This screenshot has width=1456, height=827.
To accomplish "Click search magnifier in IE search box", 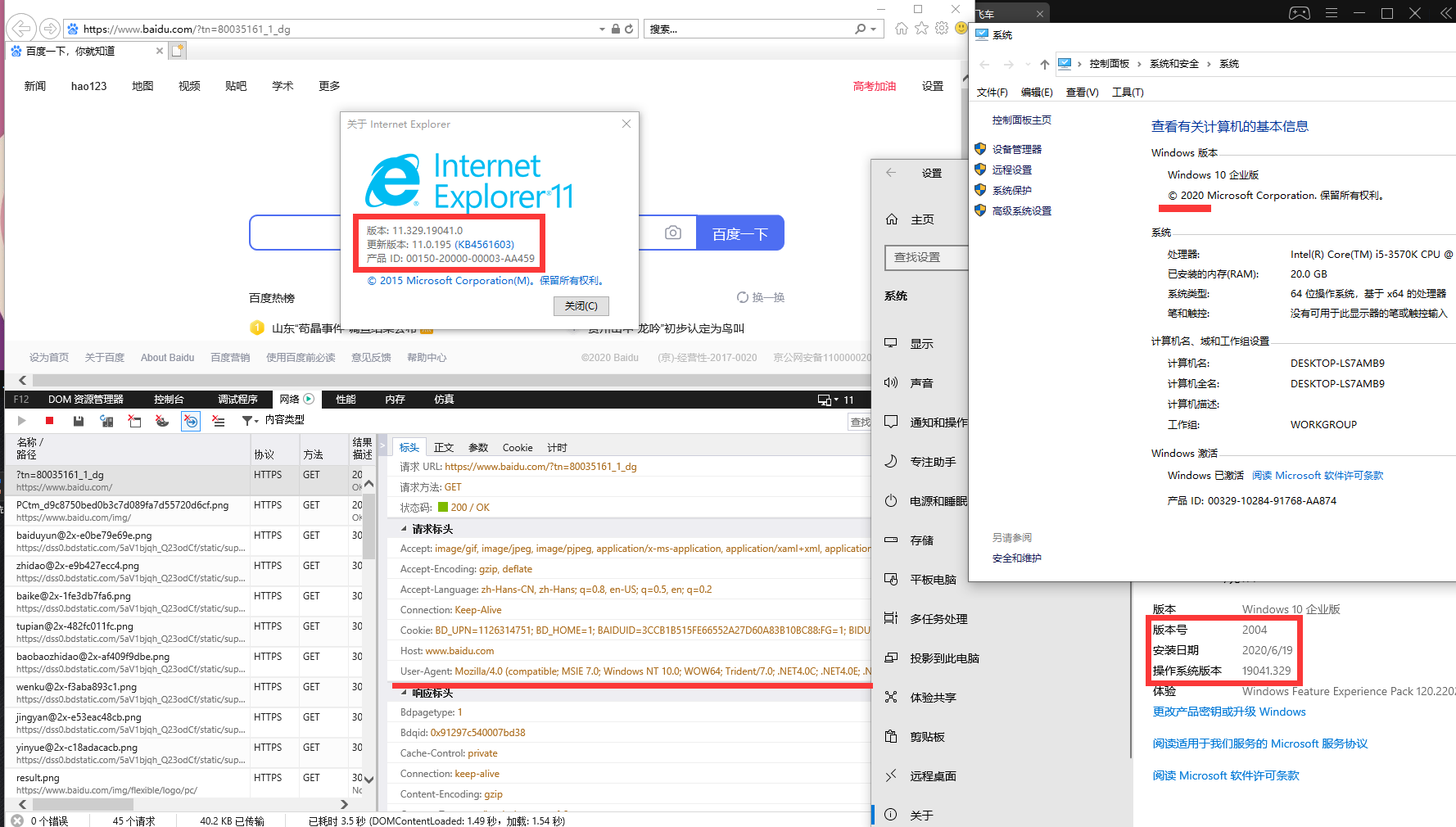I will coord(860,29).
